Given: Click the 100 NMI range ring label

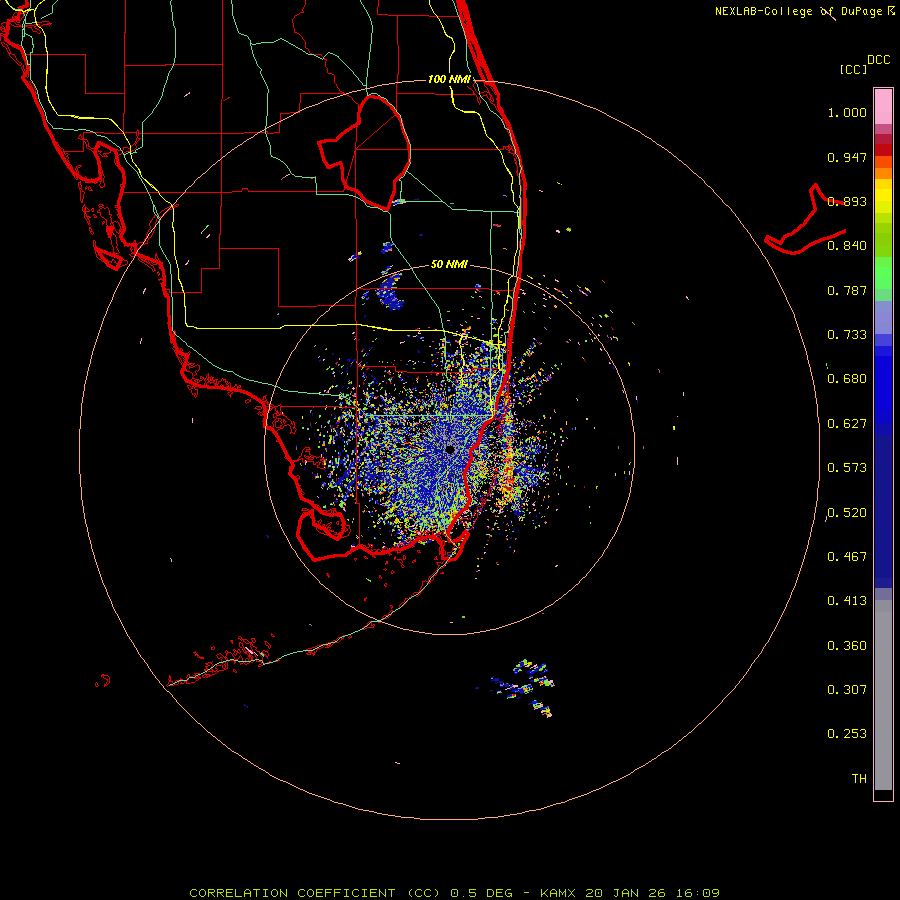Looking at the screenshot, I should (449, 79).
